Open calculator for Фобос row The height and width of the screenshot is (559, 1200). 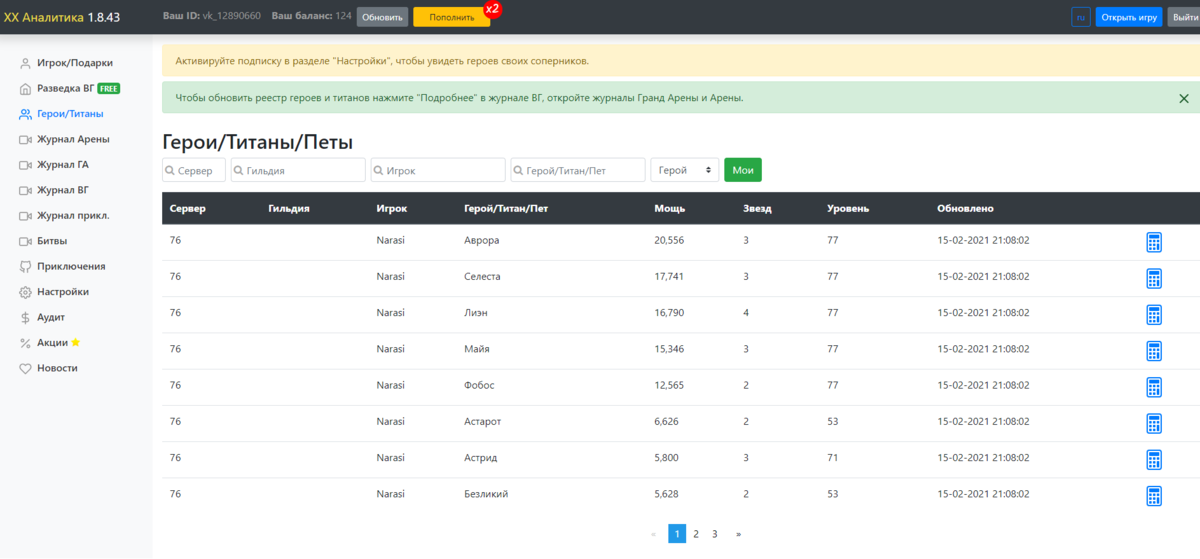[1153, 387]
